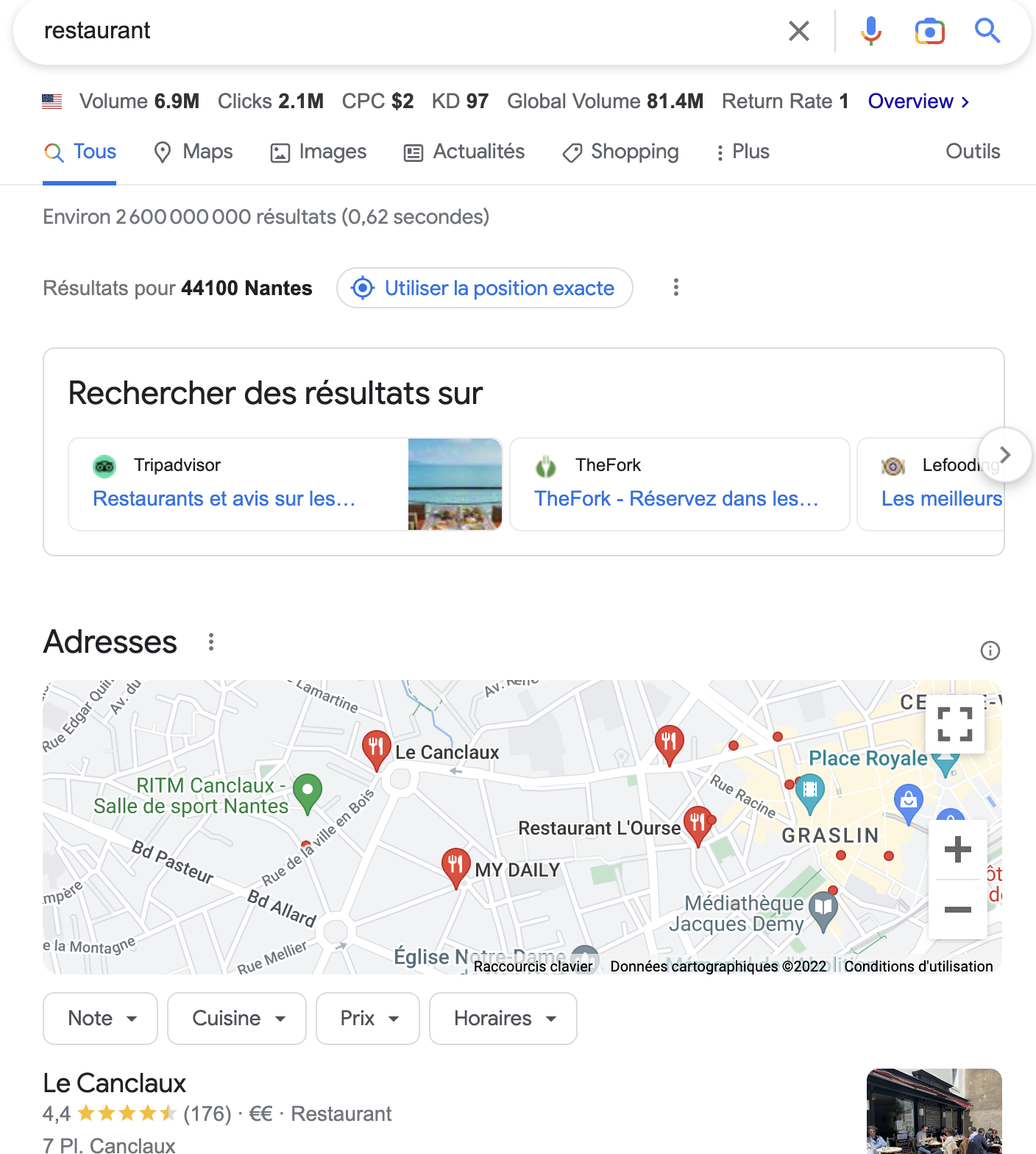The width and height of the screenshot is (1036, 1154).
Task: Click the Adresses info circle icon
Action: point(990,651)
